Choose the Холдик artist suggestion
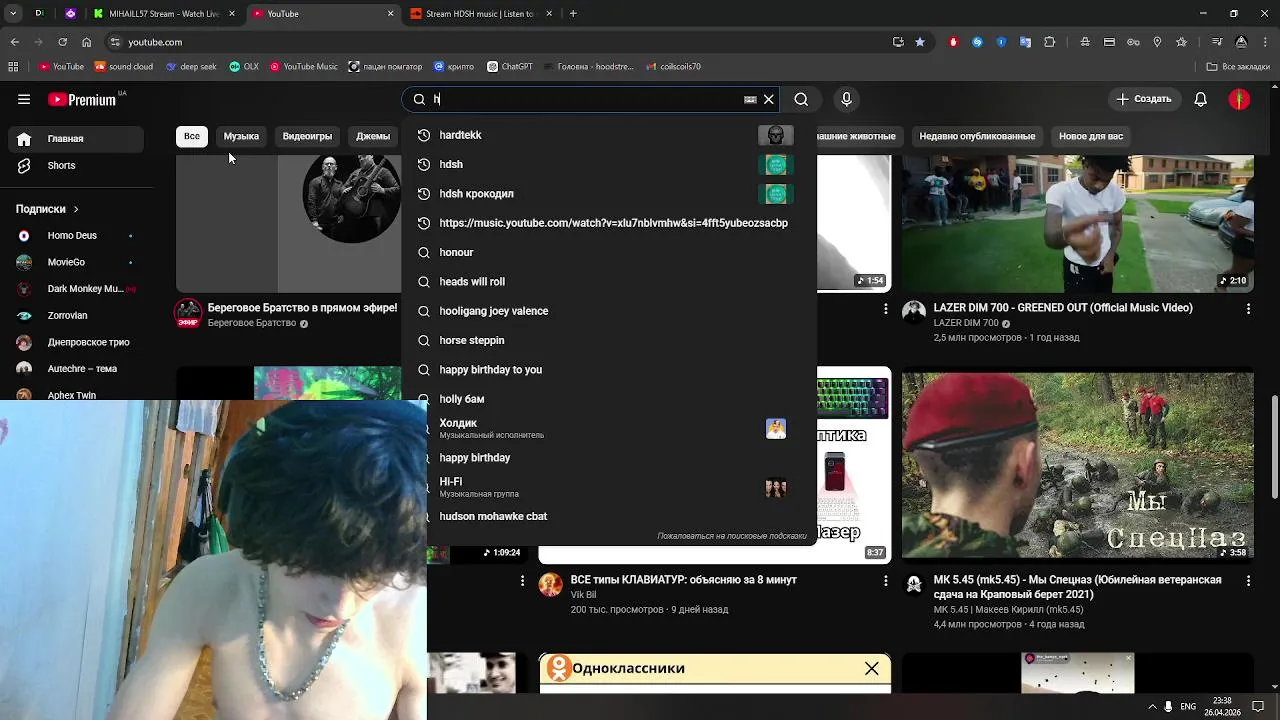 click(x=608, y=428)
